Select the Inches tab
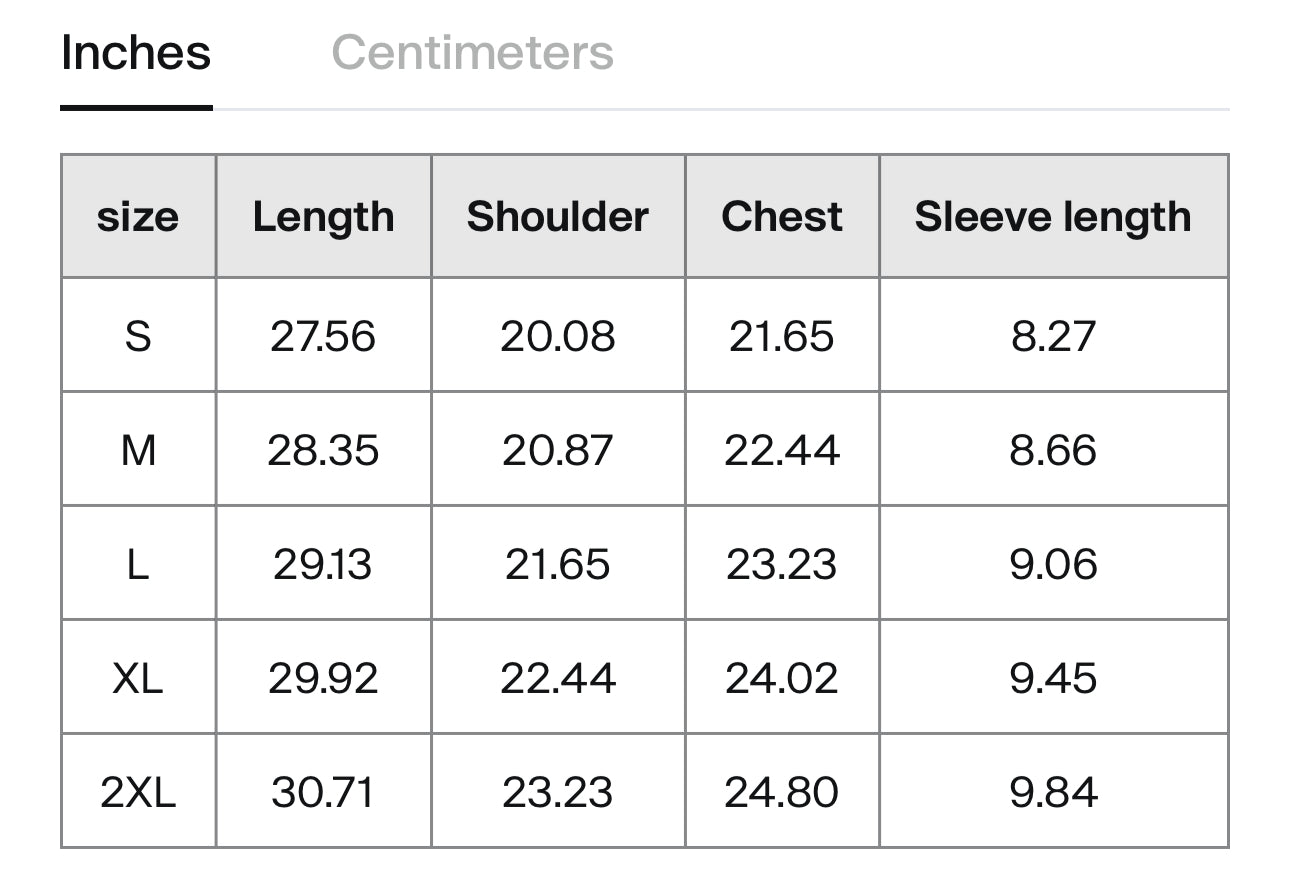The image size is (1290, 873). point(136,53)
